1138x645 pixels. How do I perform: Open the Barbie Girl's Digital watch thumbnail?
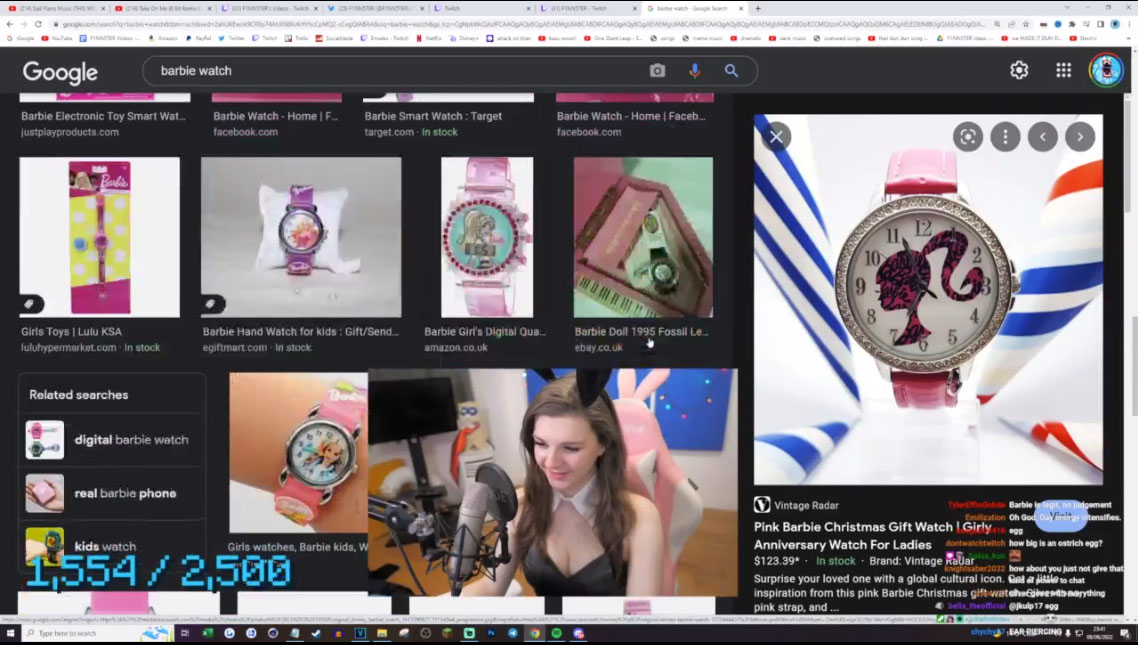(487, 237)
